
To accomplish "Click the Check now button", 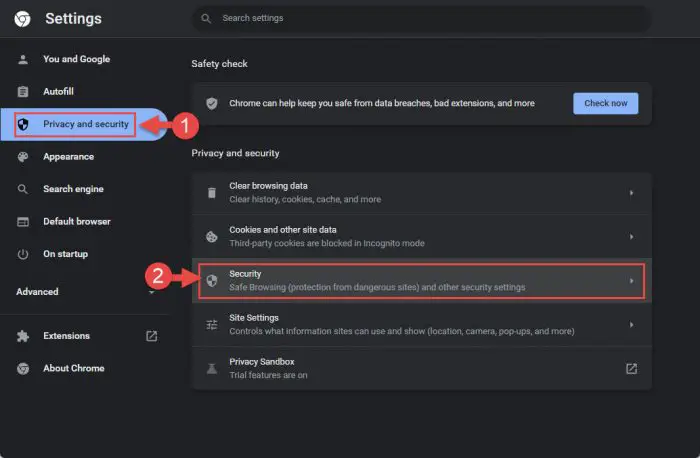I will (x=605, y=103).
